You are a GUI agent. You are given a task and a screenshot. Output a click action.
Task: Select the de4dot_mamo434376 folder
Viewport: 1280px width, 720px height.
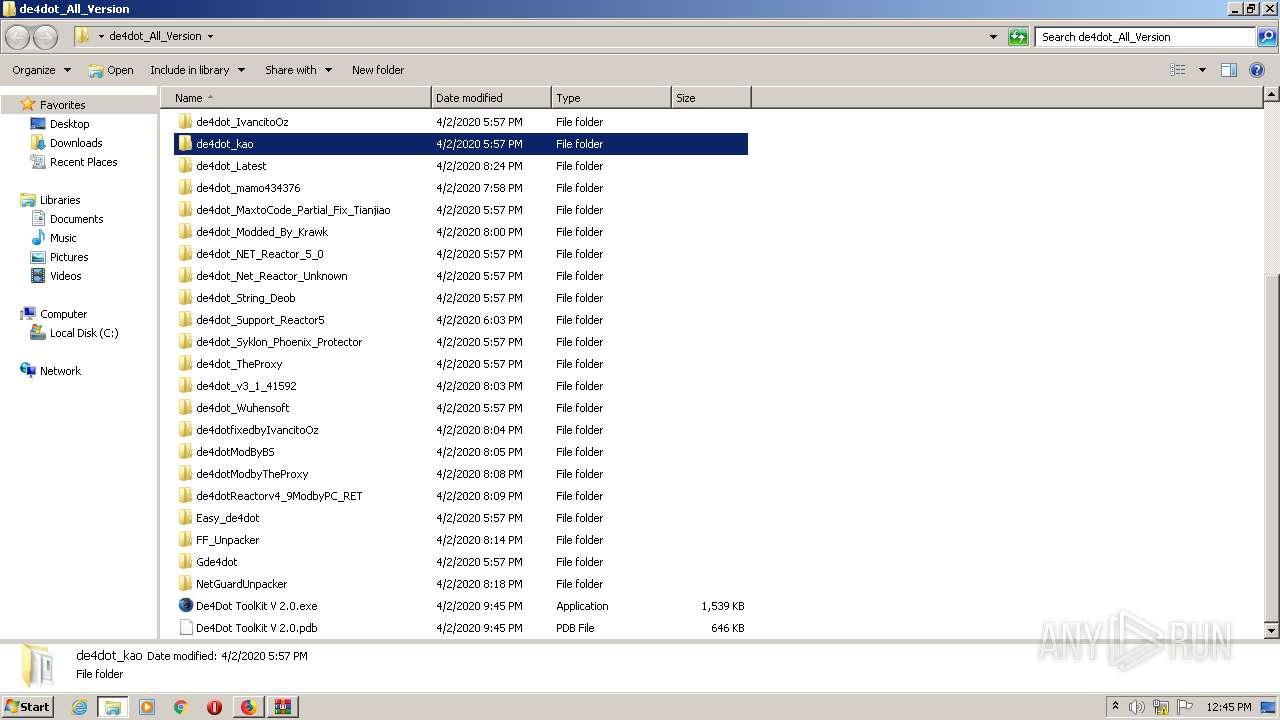pos(461,188)
